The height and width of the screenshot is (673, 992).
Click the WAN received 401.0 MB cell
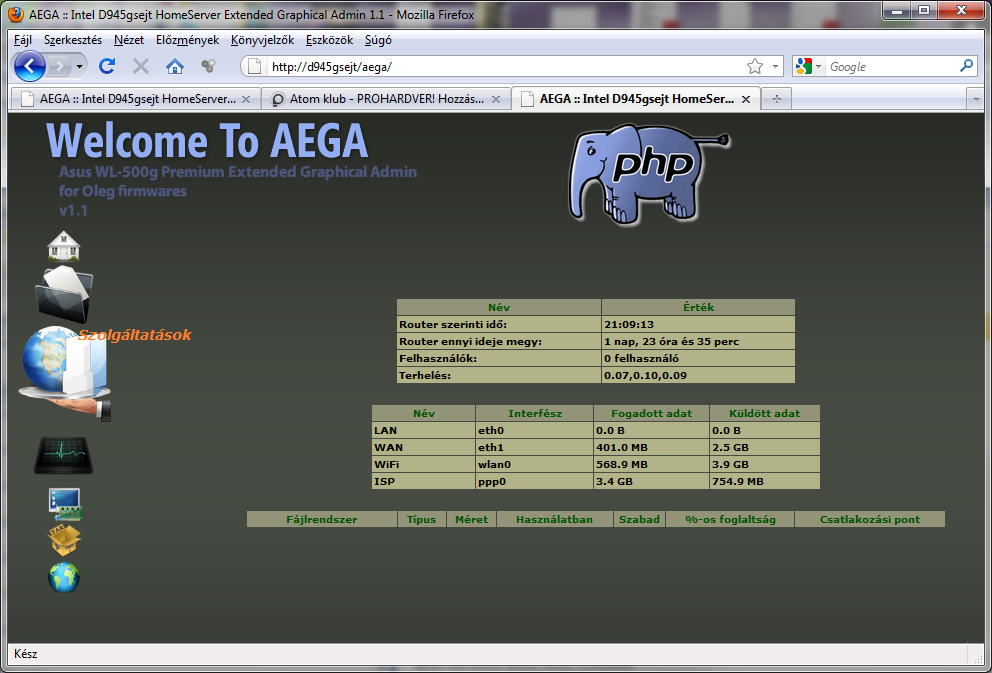coord(652,447)
